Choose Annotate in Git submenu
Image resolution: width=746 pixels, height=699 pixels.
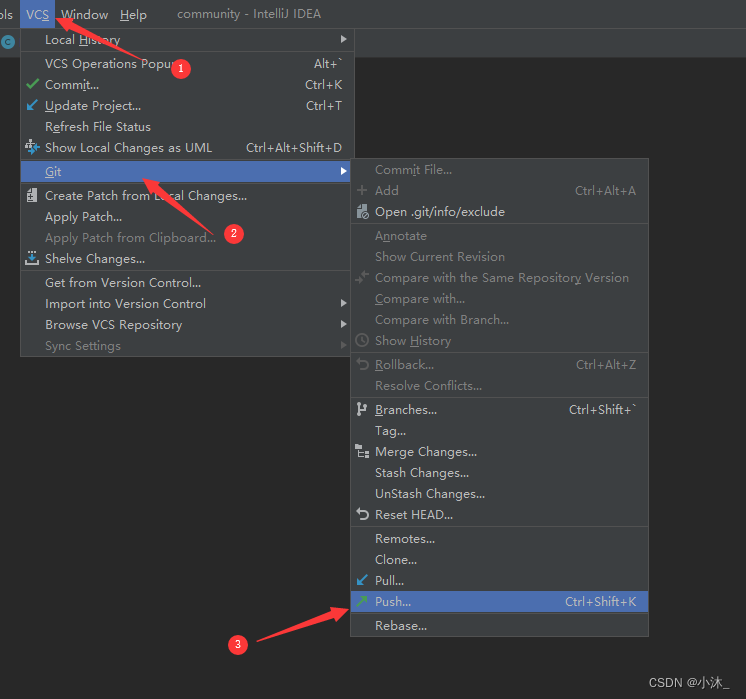[499, 236]
